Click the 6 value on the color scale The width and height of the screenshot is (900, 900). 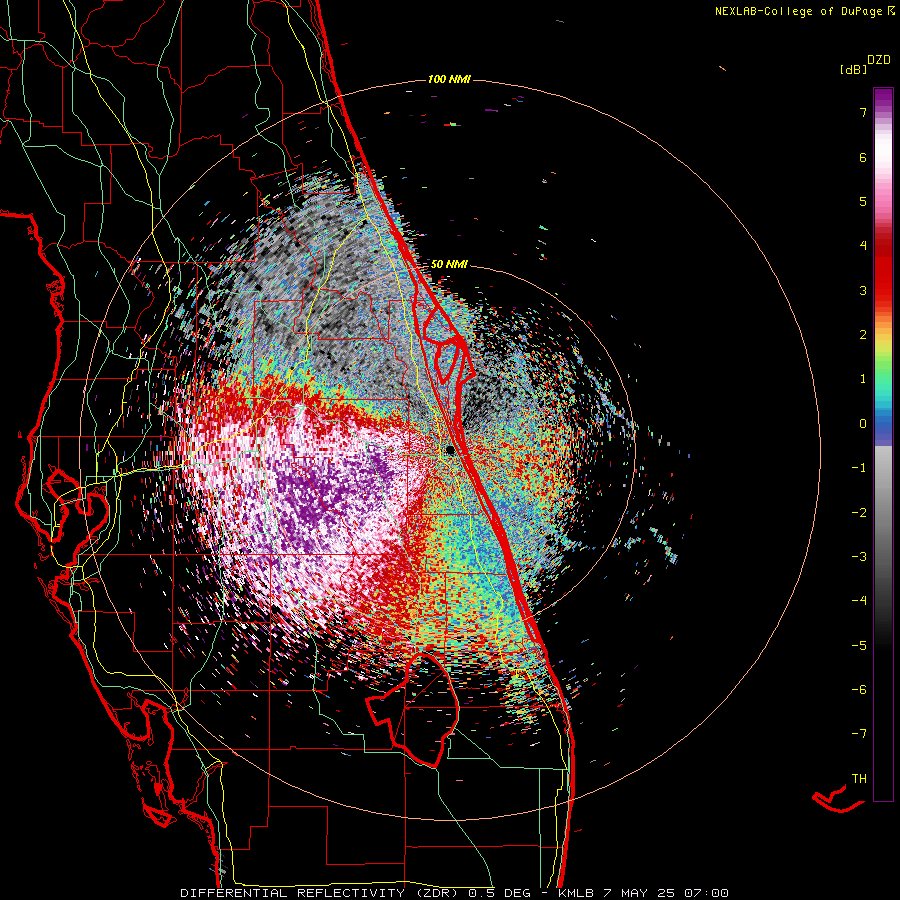click(863, 157)
